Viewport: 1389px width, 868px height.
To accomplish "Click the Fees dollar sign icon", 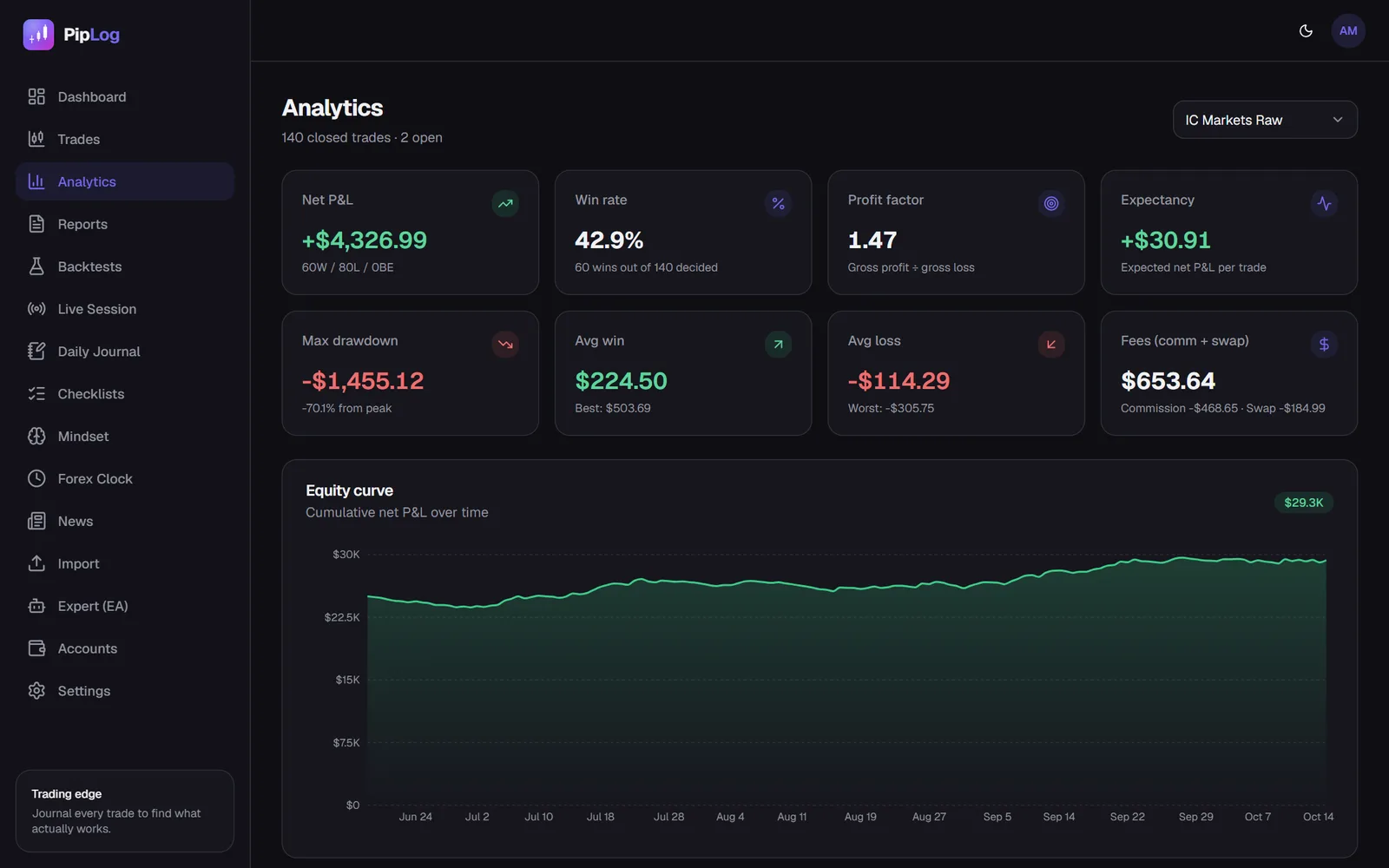I will (1324, 345).
